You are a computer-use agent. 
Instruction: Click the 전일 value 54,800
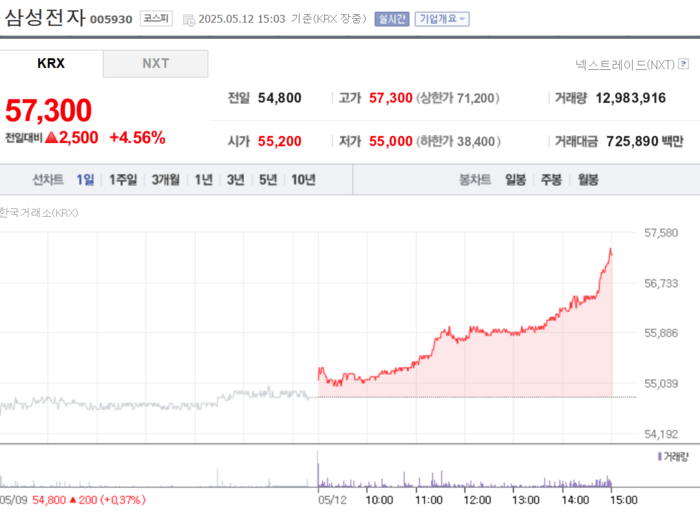[x=279, y=98]
